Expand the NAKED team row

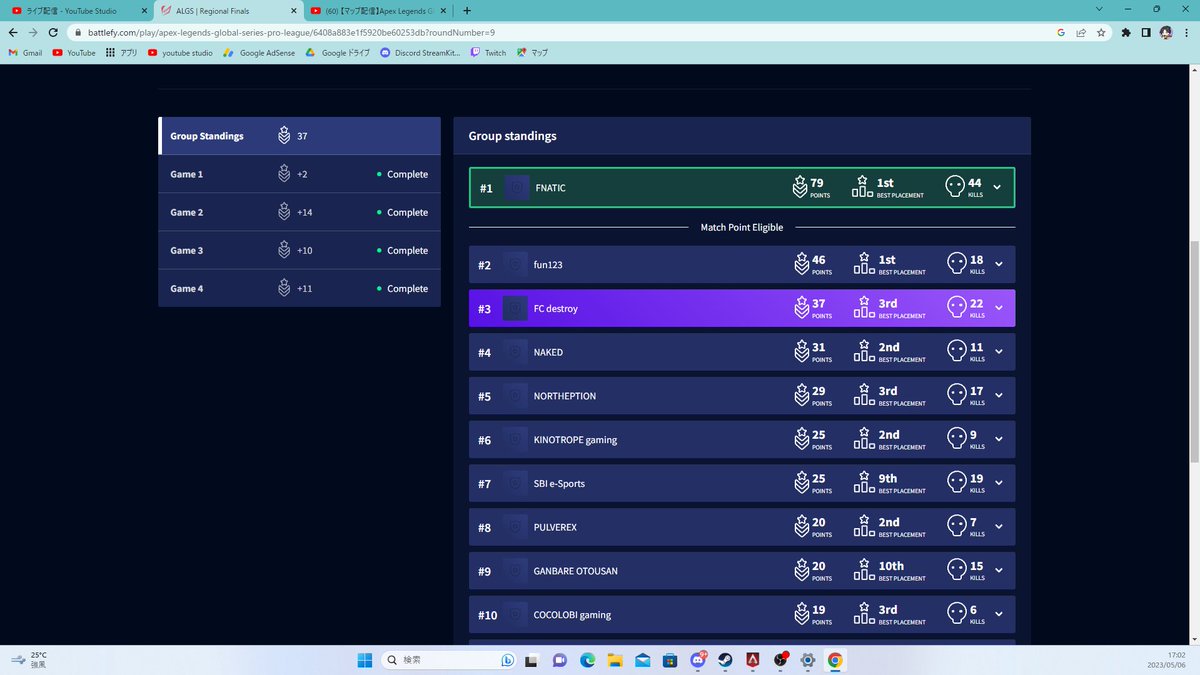(x=998, y=352)
